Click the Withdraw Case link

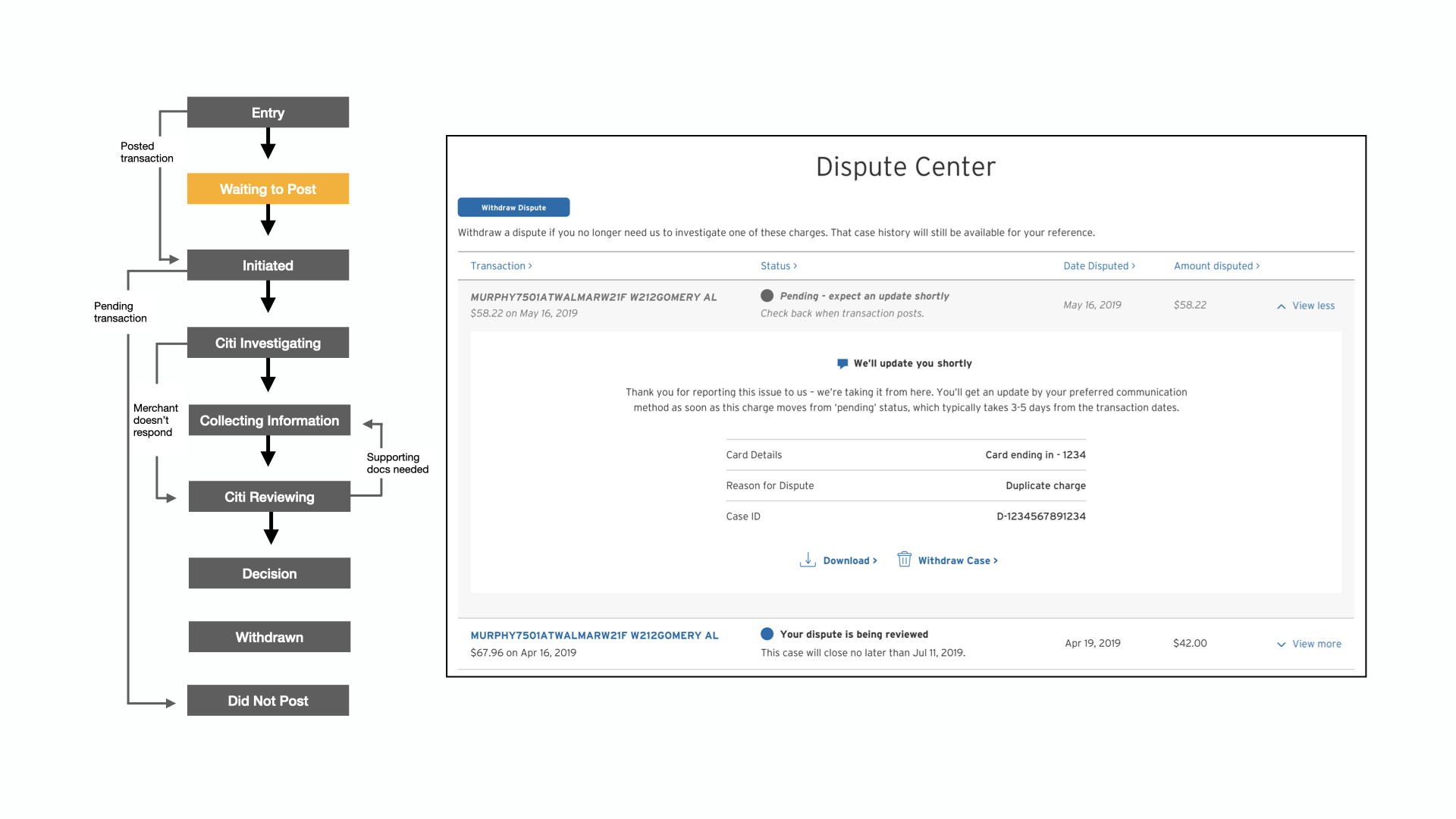coord(957,560)
